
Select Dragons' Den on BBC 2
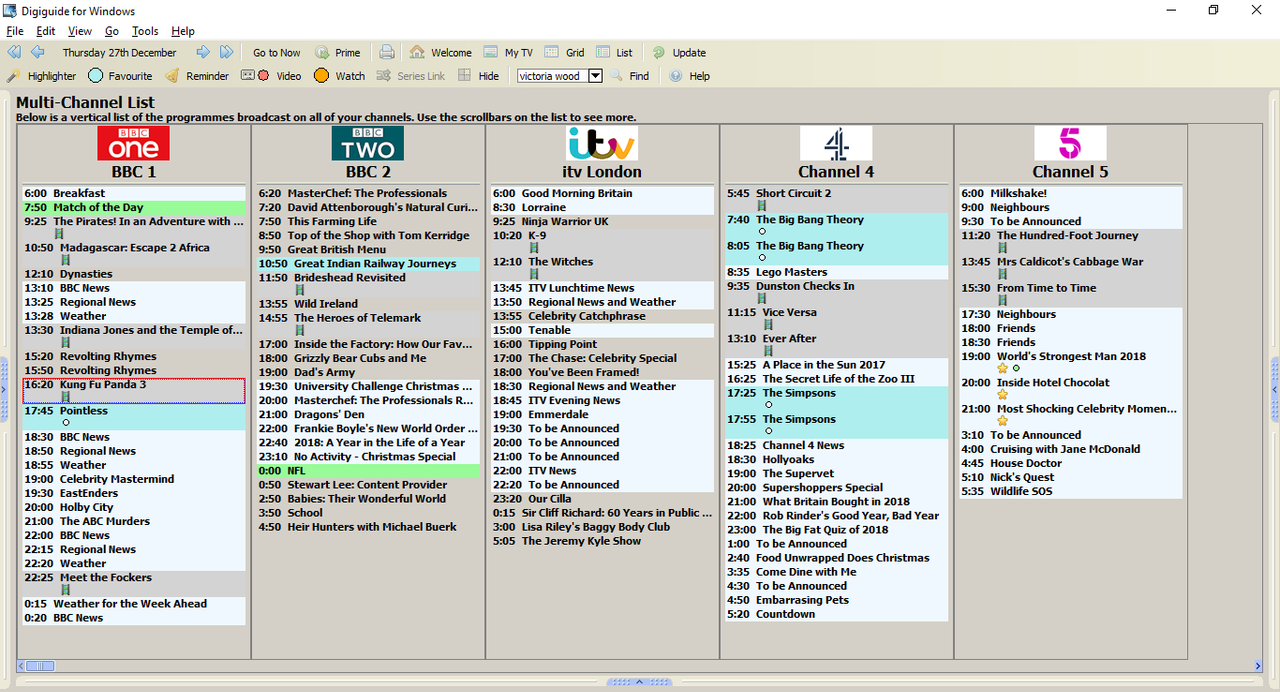(x=368, y=414)
